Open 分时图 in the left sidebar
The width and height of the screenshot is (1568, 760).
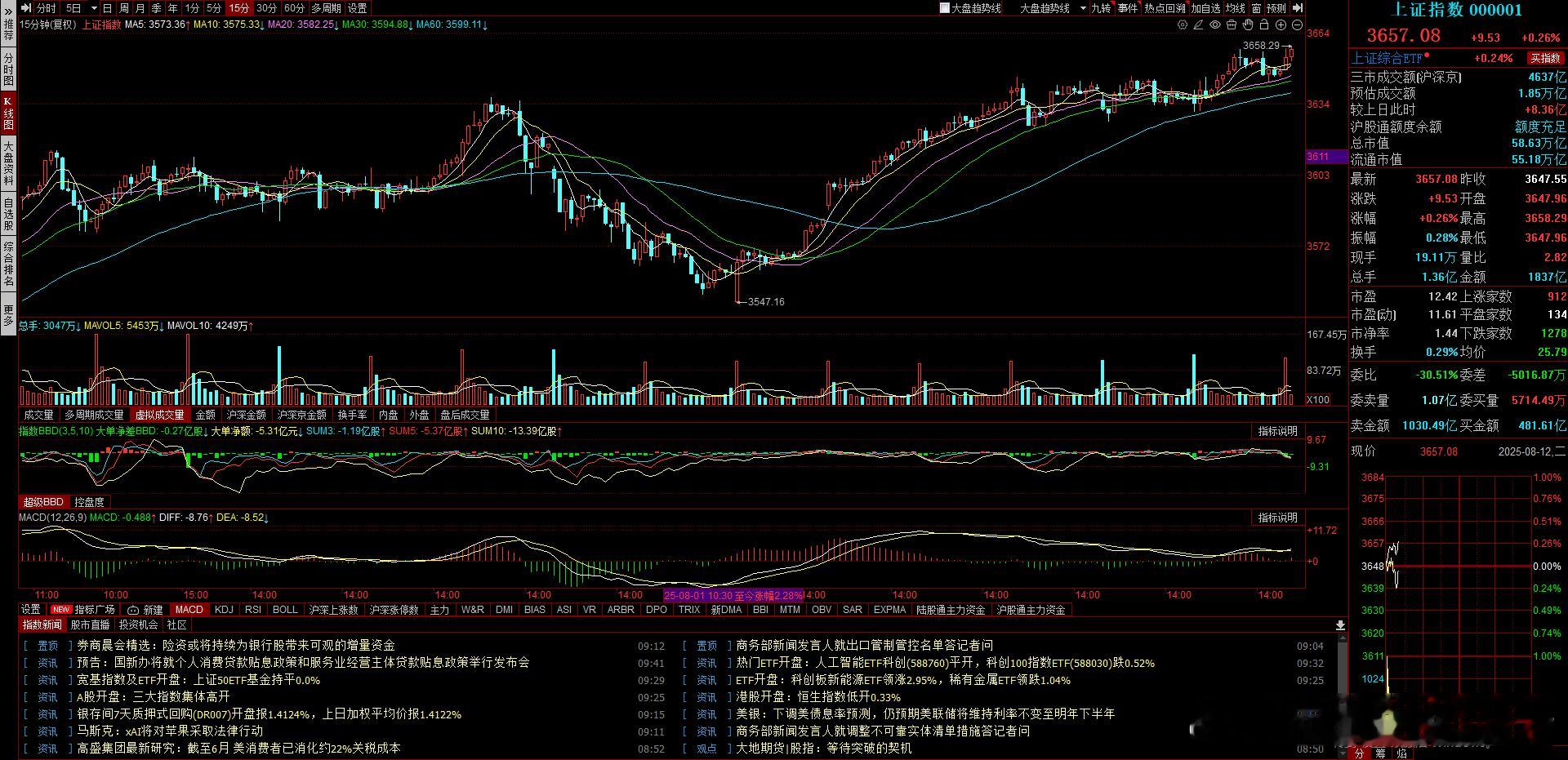coord(8,69)
